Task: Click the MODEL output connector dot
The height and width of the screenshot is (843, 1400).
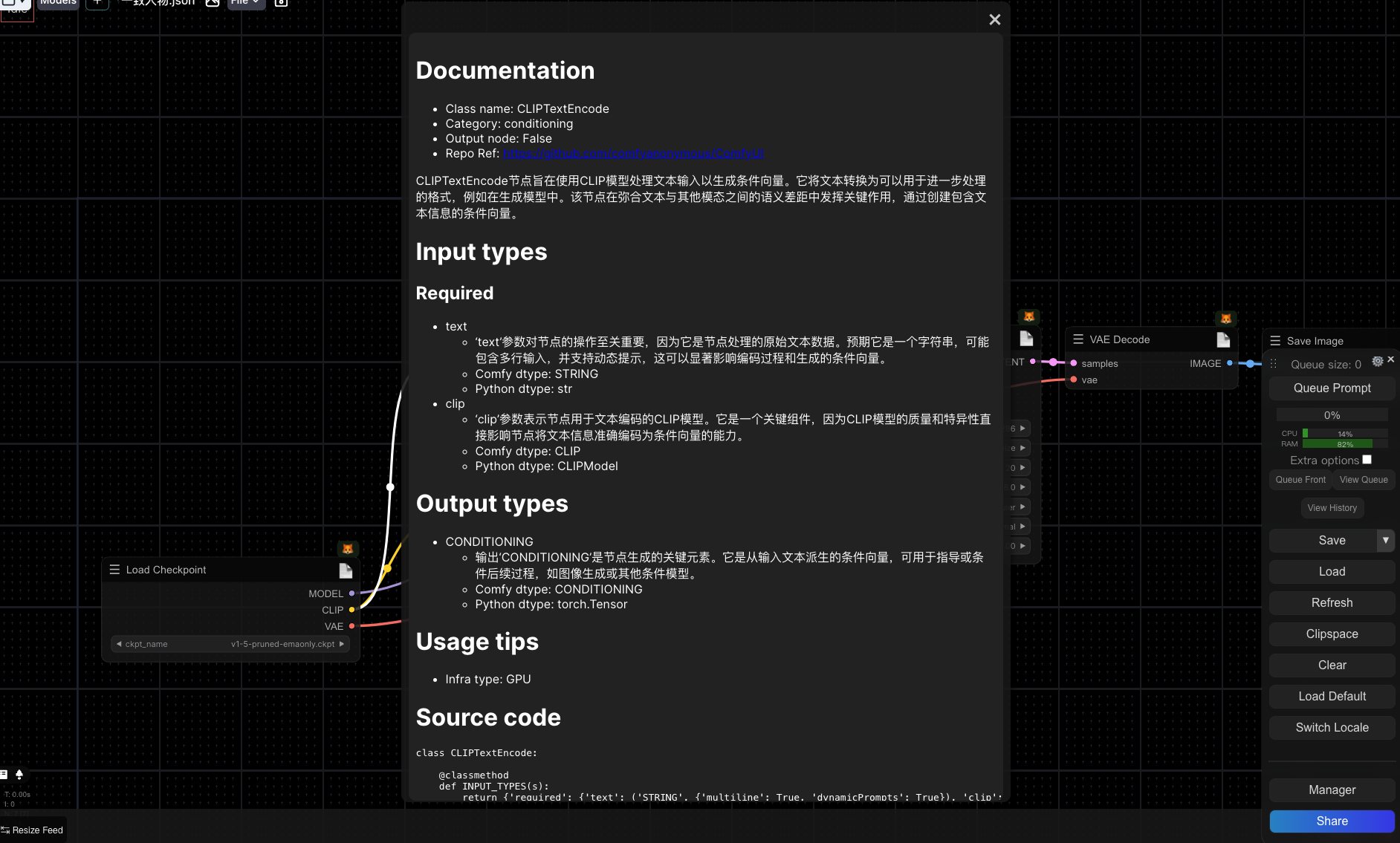Action: [351, 593]
